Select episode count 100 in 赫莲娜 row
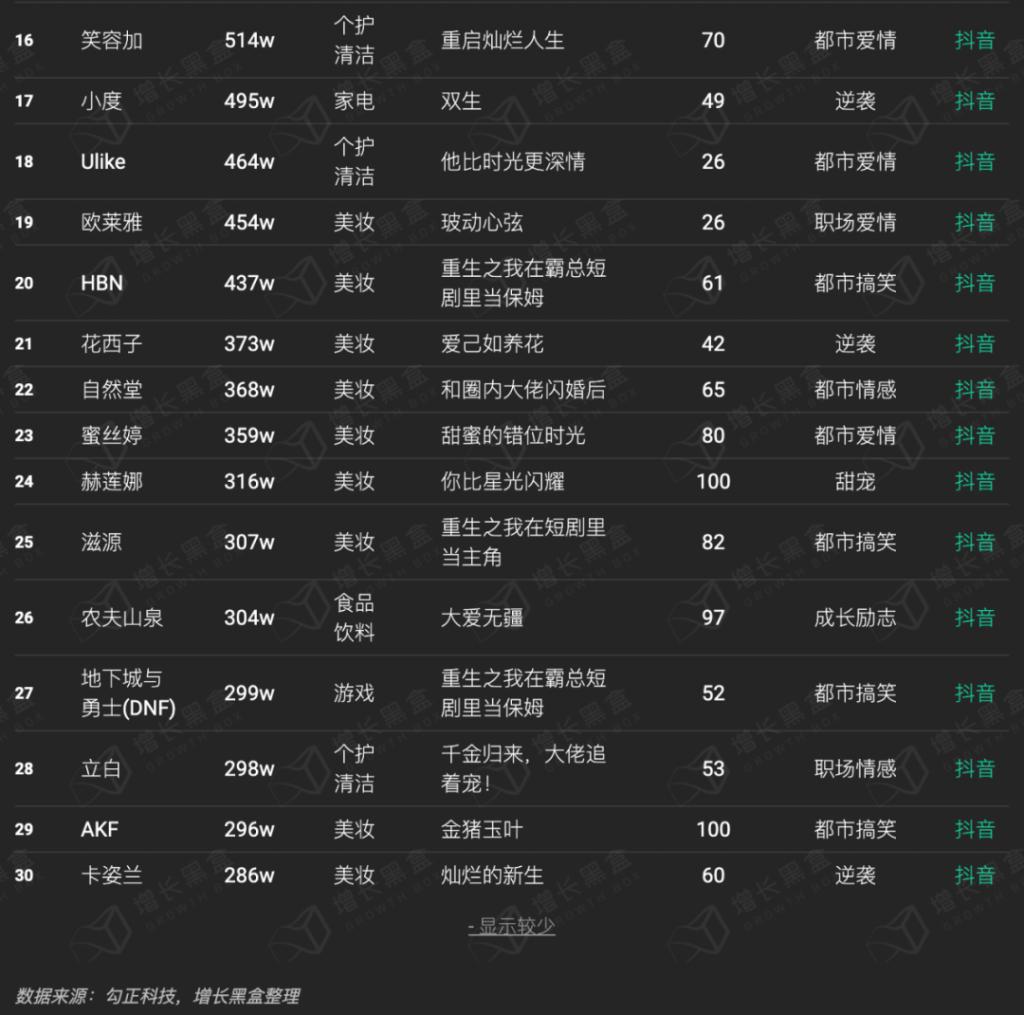This screenshot has height=1015, width=1024. tap(713, 481)
